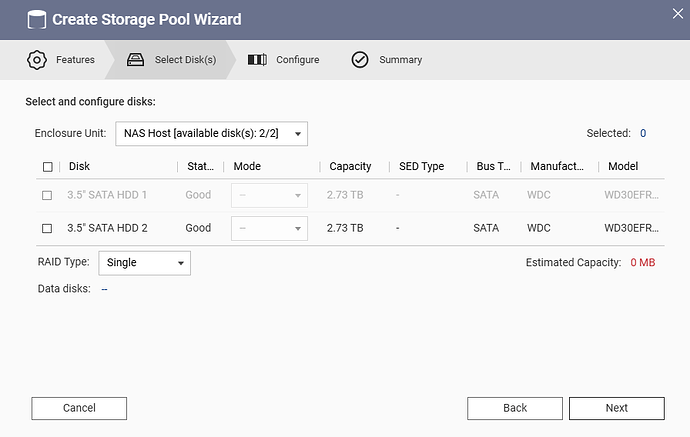Click the "Good" status of HDD 2
The image size is (690, 437).
198,228
